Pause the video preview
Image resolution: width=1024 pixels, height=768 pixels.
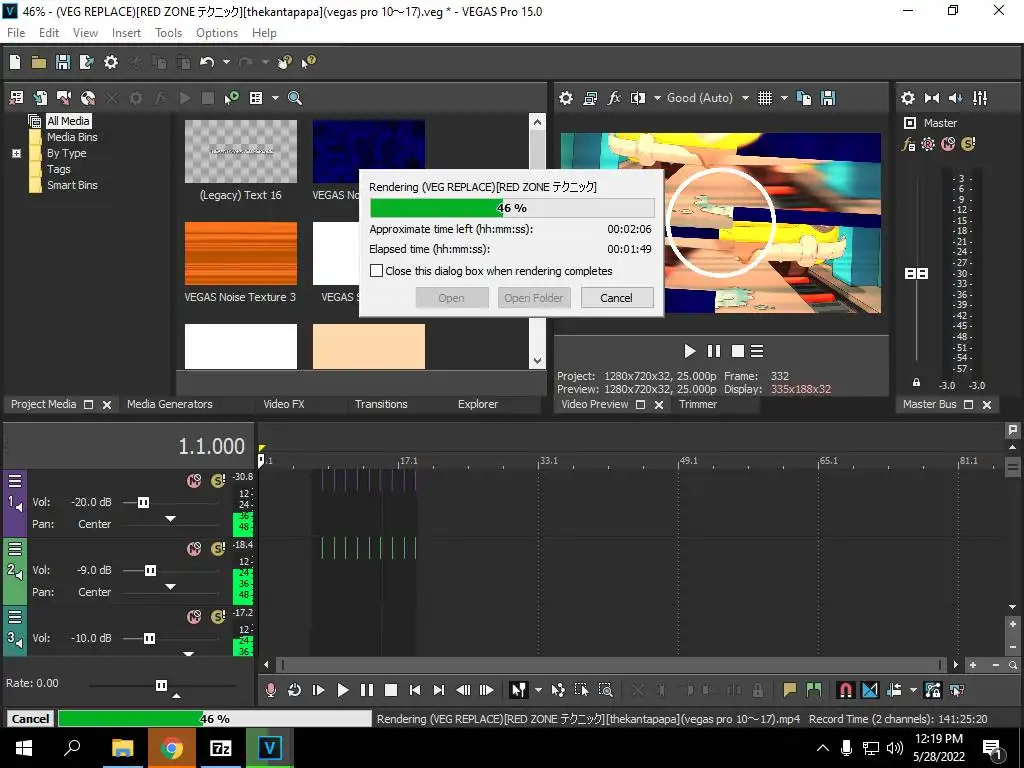(x=714, y=351)
